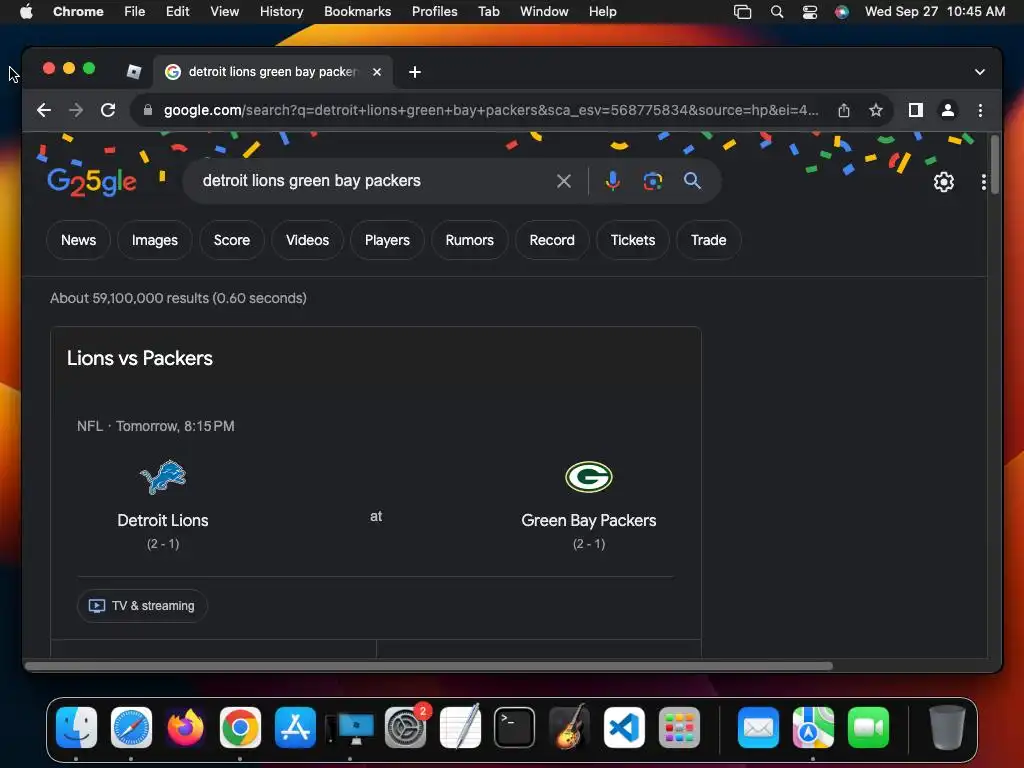Select the Rumors filter chip
1024x768 pixels.
(x=470, y=240)
